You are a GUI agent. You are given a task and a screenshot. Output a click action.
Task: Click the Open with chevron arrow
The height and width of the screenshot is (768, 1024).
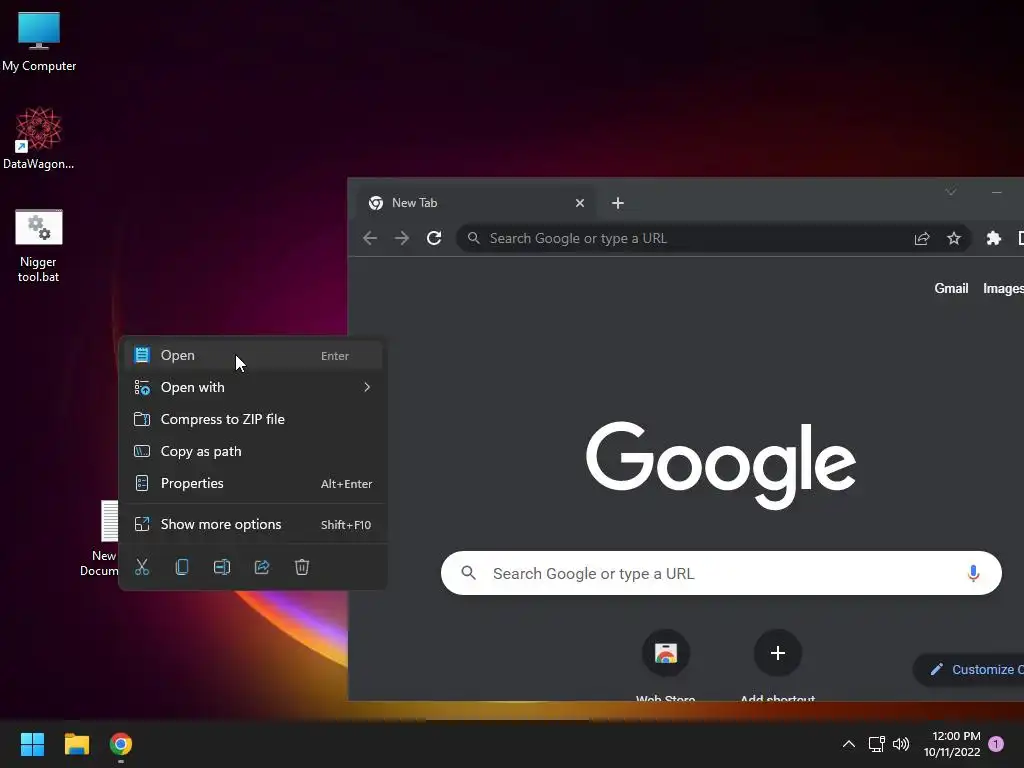pos(367,387)
